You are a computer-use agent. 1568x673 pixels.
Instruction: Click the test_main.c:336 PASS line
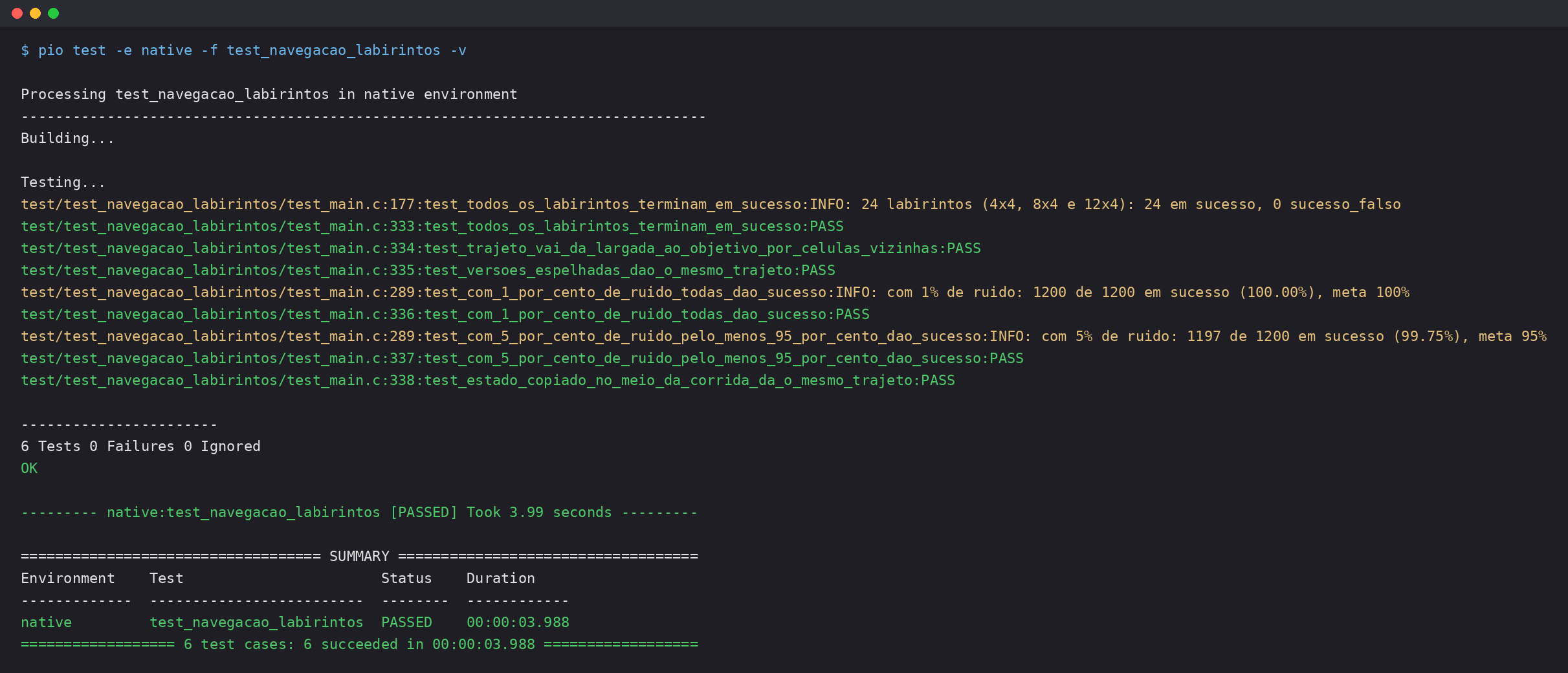point(445,314)
